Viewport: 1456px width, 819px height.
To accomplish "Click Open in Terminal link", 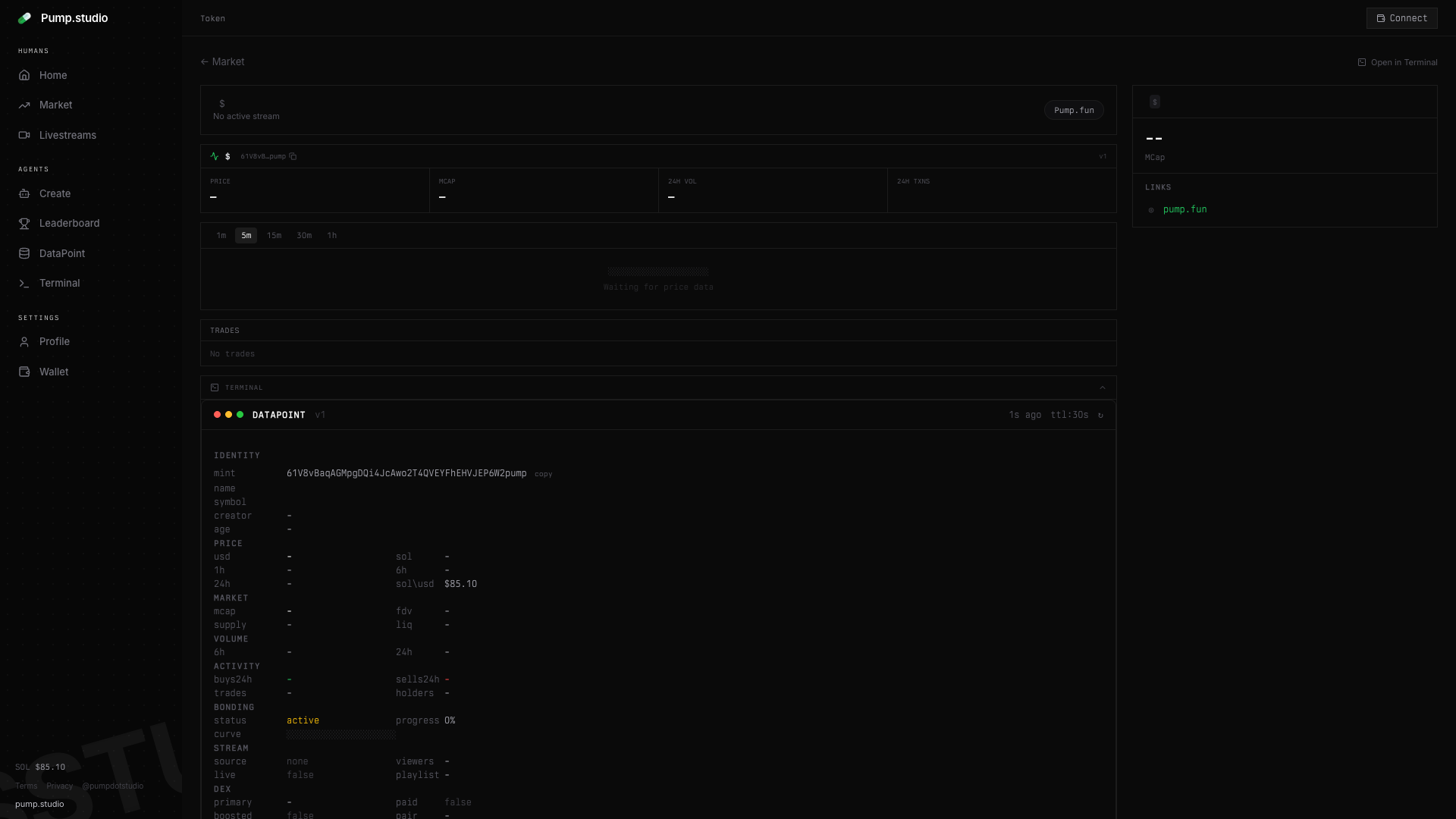I will tap(1397, 62).
